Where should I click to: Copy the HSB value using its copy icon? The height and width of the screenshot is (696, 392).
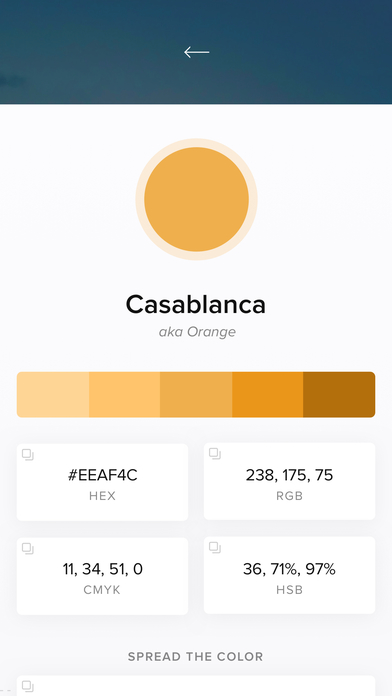(x=215, y=548)
